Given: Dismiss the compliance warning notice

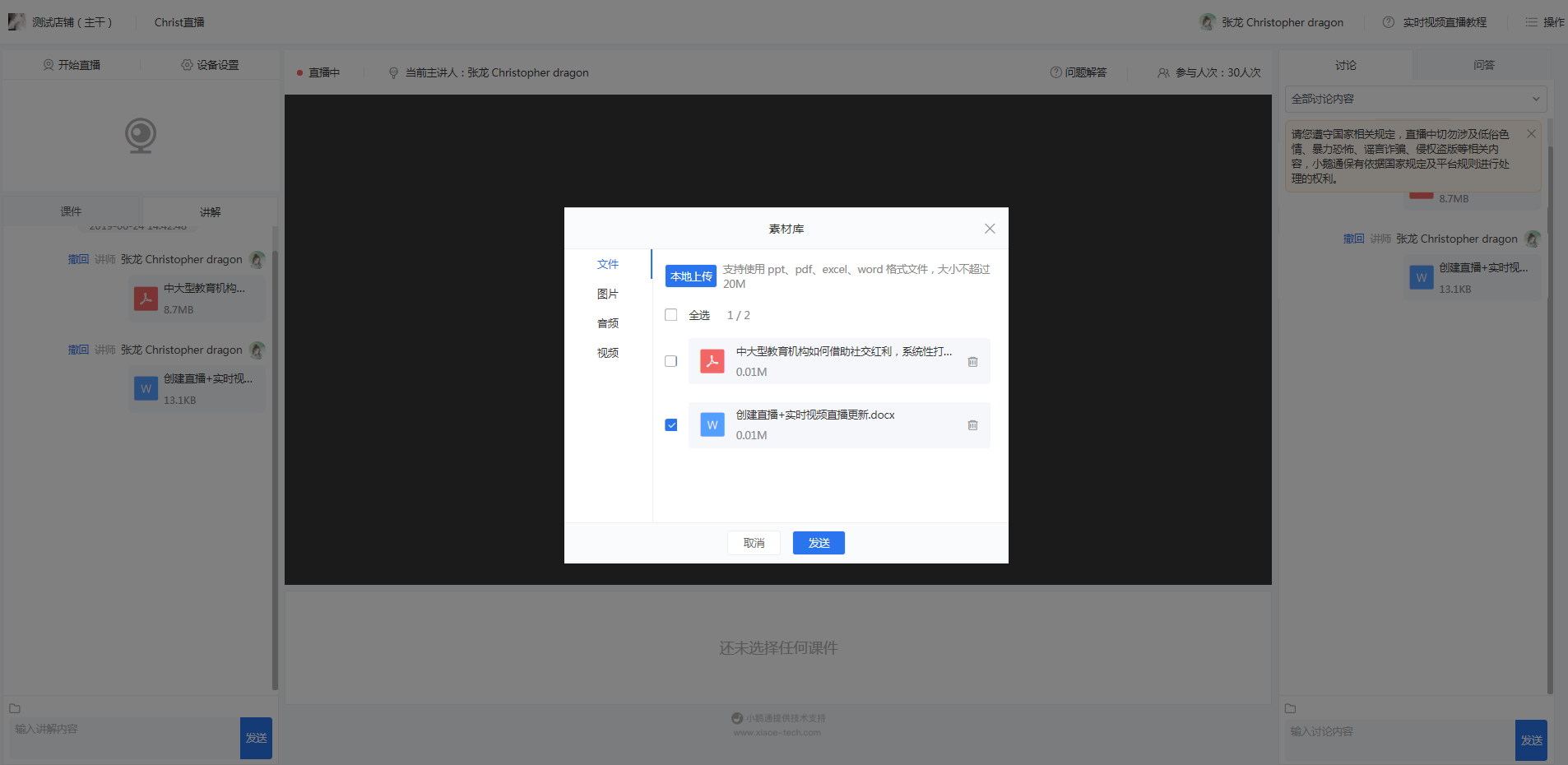Looking at the screenshot, I should click(1531, 134).
